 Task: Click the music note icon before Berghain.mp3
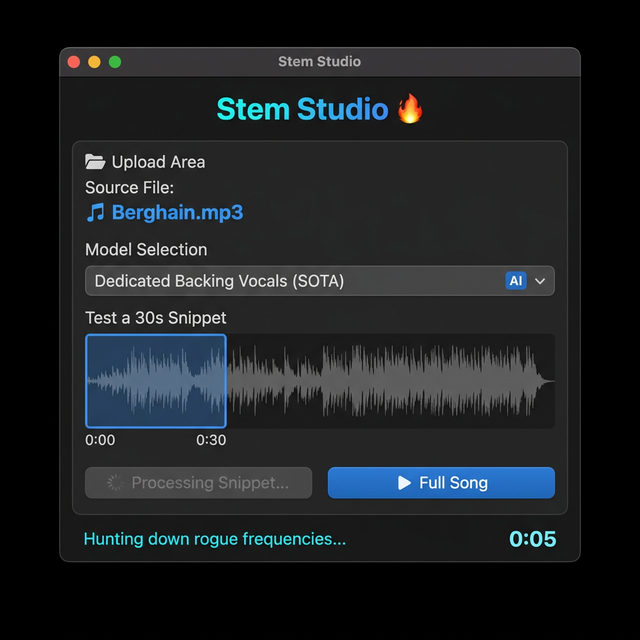(96, 213)
